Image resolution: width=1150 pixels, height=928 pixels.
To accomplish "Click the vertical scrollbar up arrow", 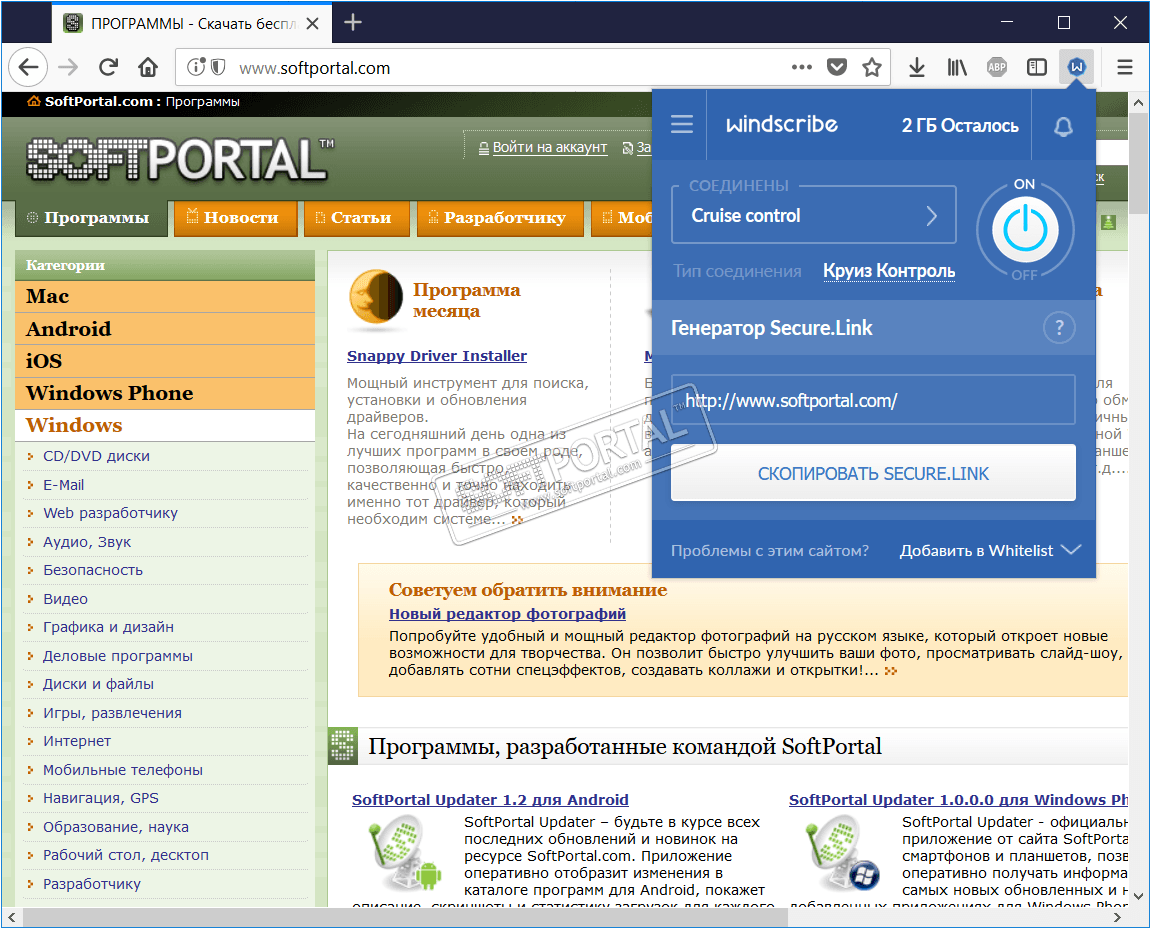I will click(x=1138, y=102).
